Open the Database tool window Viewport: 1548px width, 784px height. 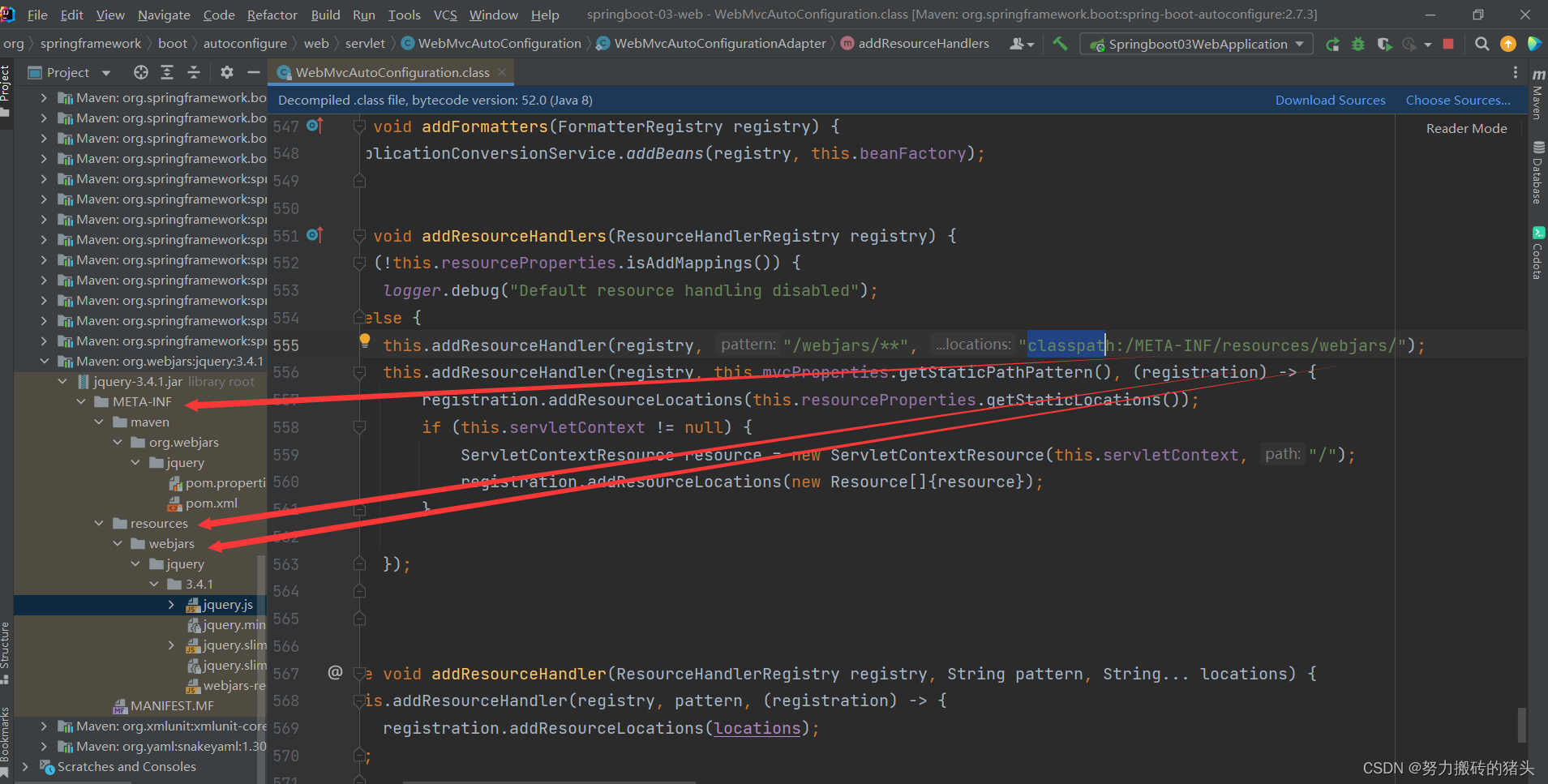coord(1537,172)
